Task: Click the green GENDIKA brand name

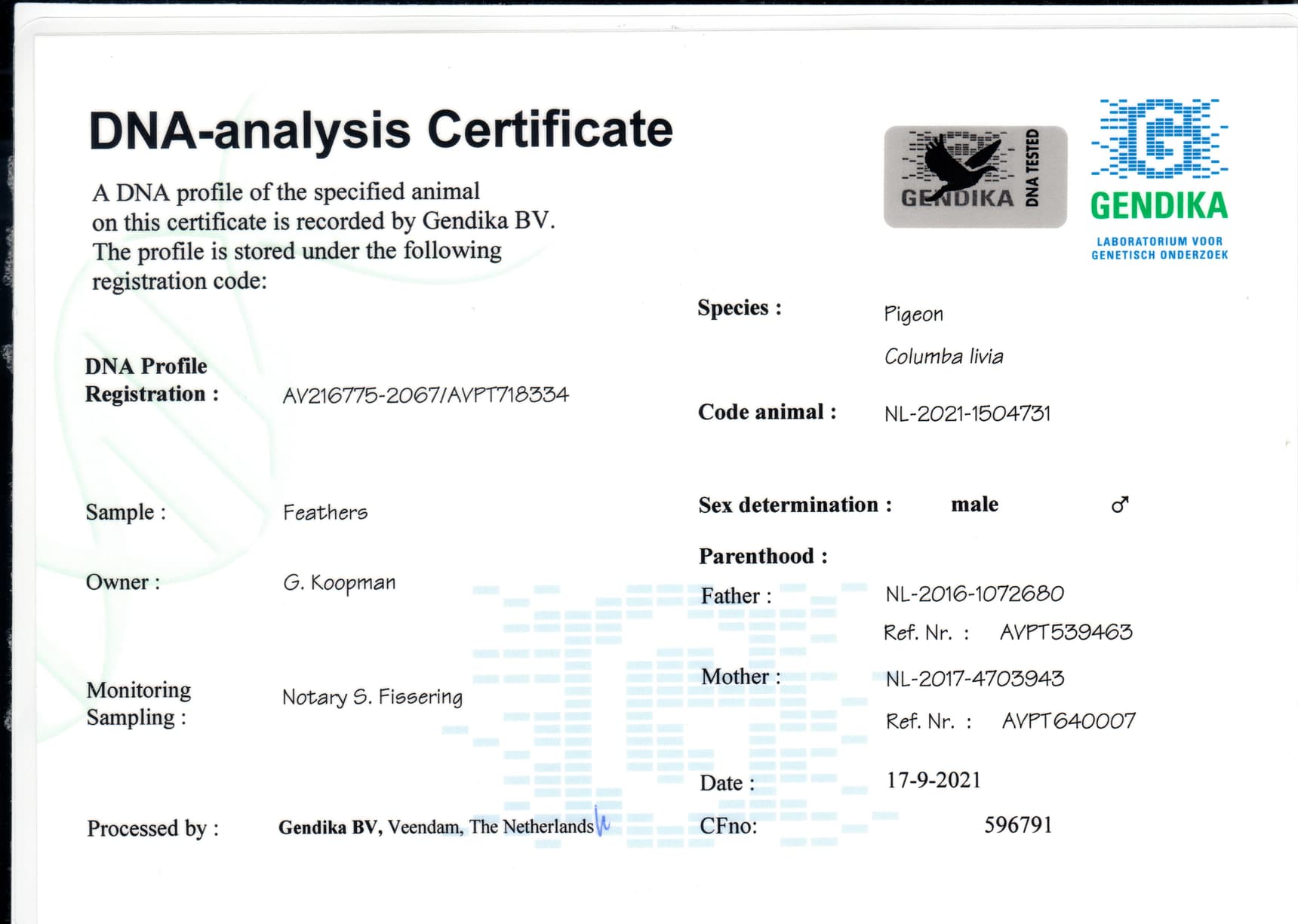Action: [1158, 206]
